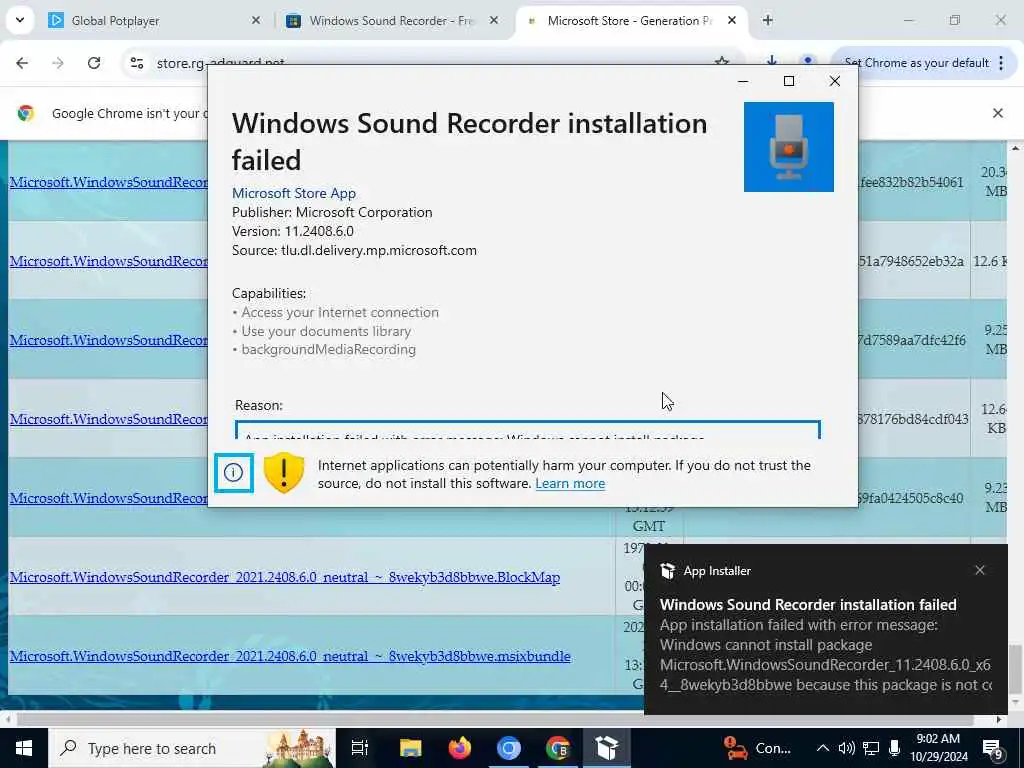Dismiss the App Installer toast notification

pos(980,570)
